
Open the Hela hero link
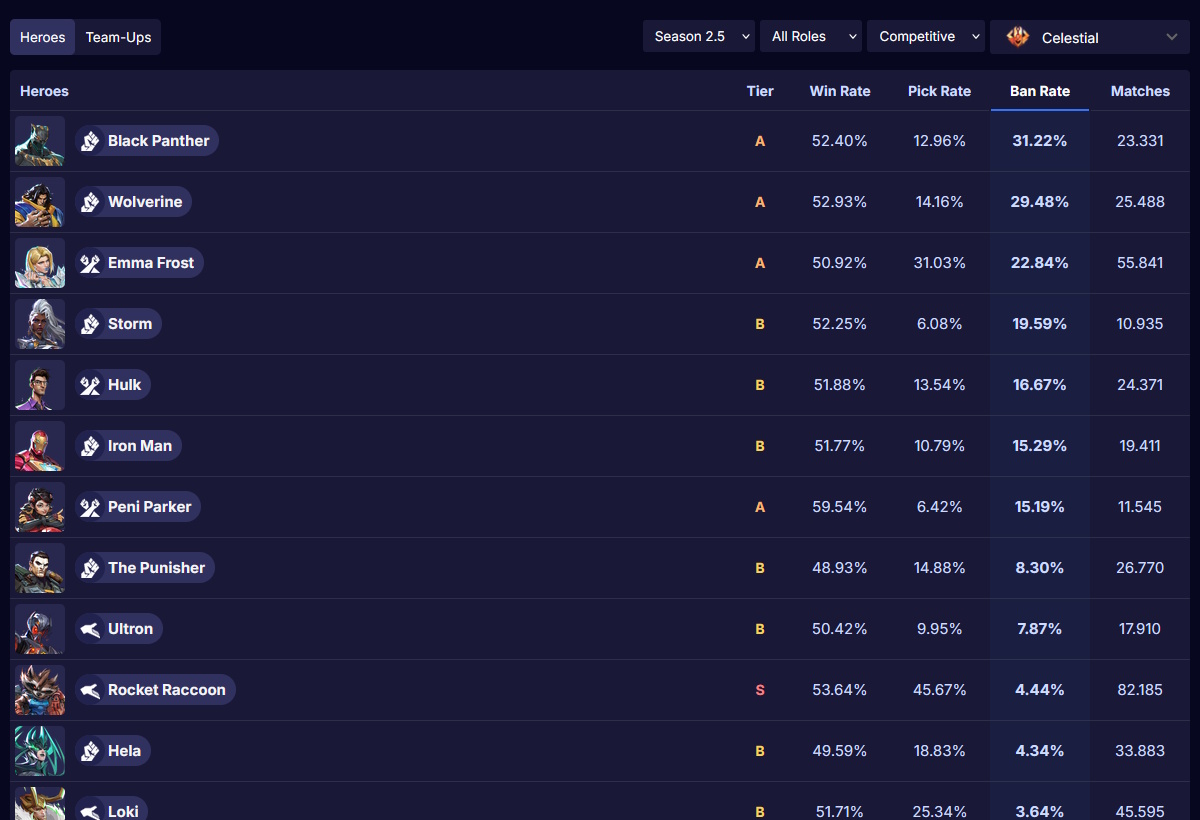(x=113, y=751)
